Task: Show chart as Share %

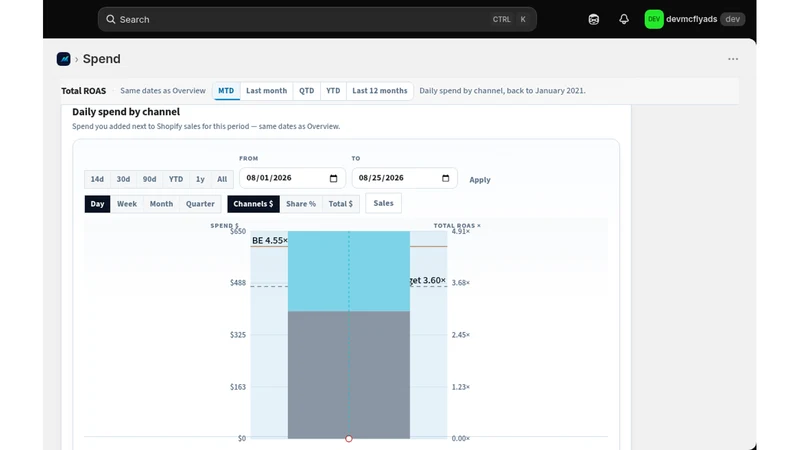Action: (301, 204)
